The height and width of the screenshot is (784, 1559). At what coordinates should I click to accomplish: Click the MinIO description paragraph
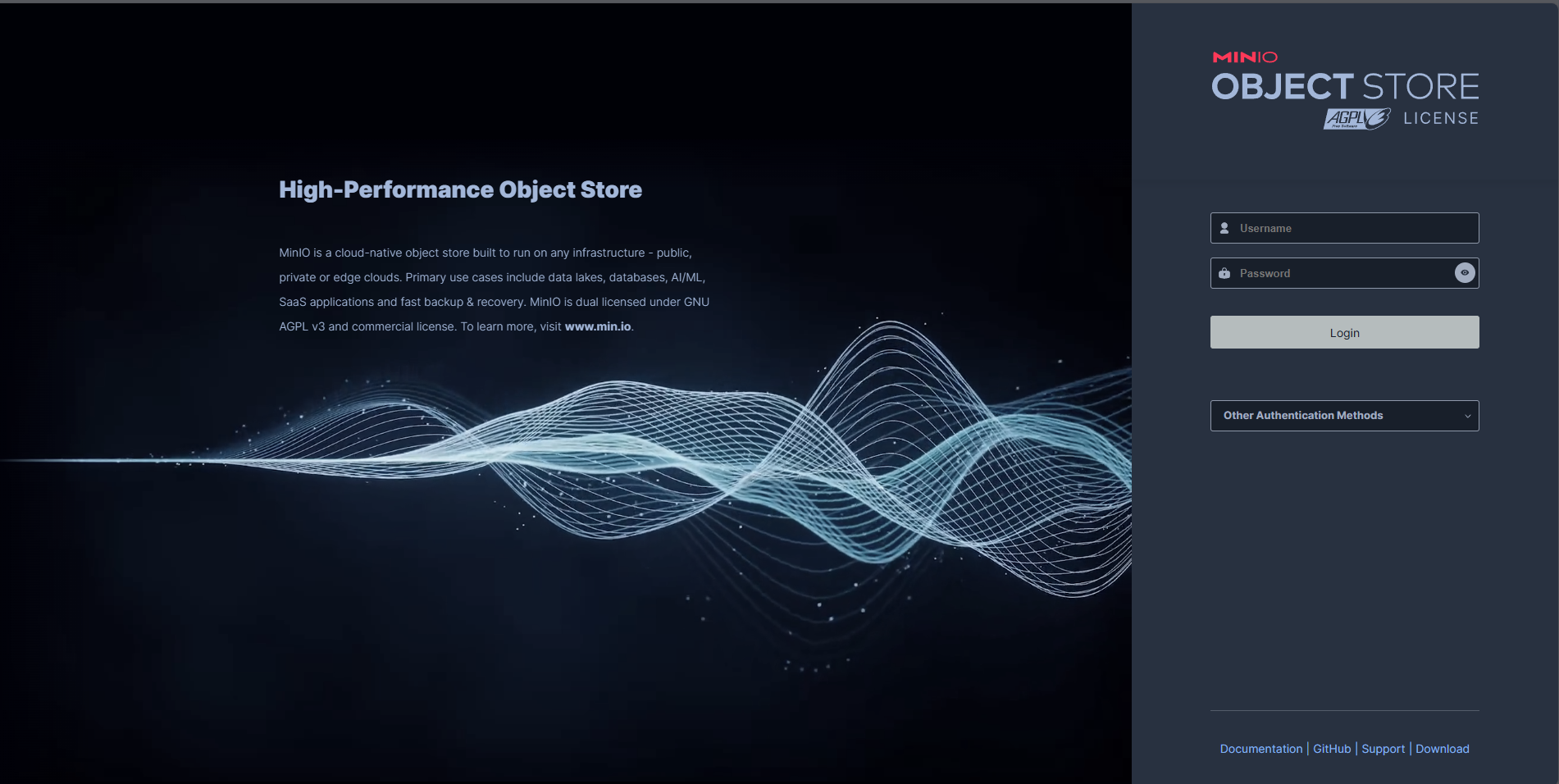(494, 278)
